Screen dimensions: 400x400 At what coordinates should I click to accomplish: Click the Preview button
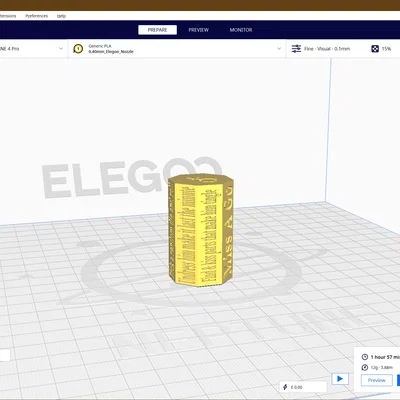(376, 380)
